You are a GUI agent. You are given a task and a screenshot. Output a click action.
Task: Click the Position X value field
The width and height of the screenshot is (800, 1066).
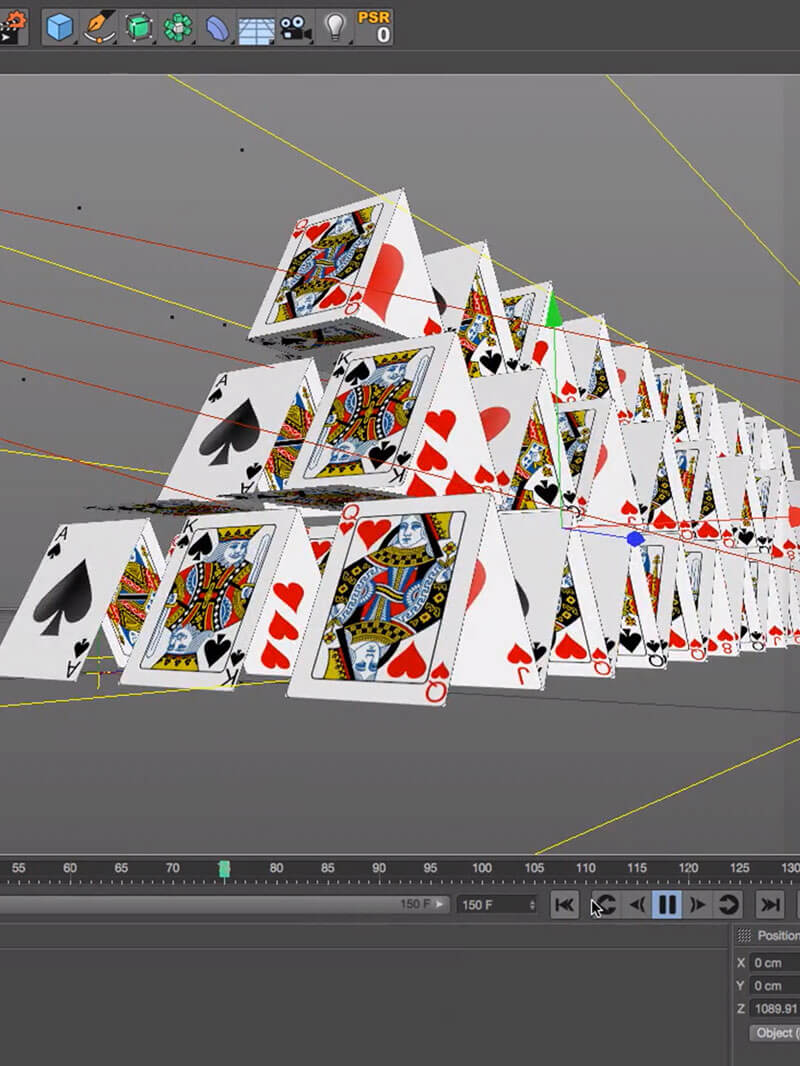coord(774,963)
